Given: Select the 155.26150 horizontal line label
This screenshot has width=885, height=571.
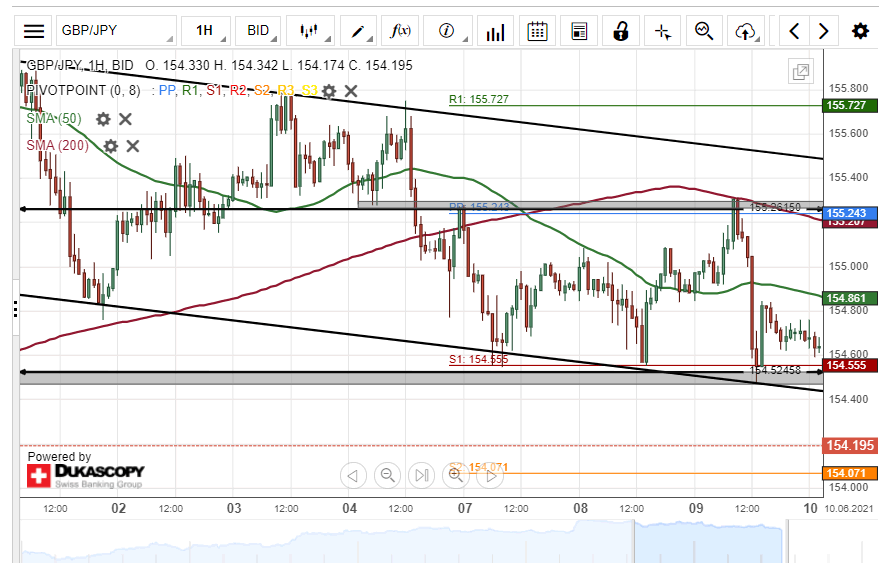Looking at the screenshot, I should [775, 207].
